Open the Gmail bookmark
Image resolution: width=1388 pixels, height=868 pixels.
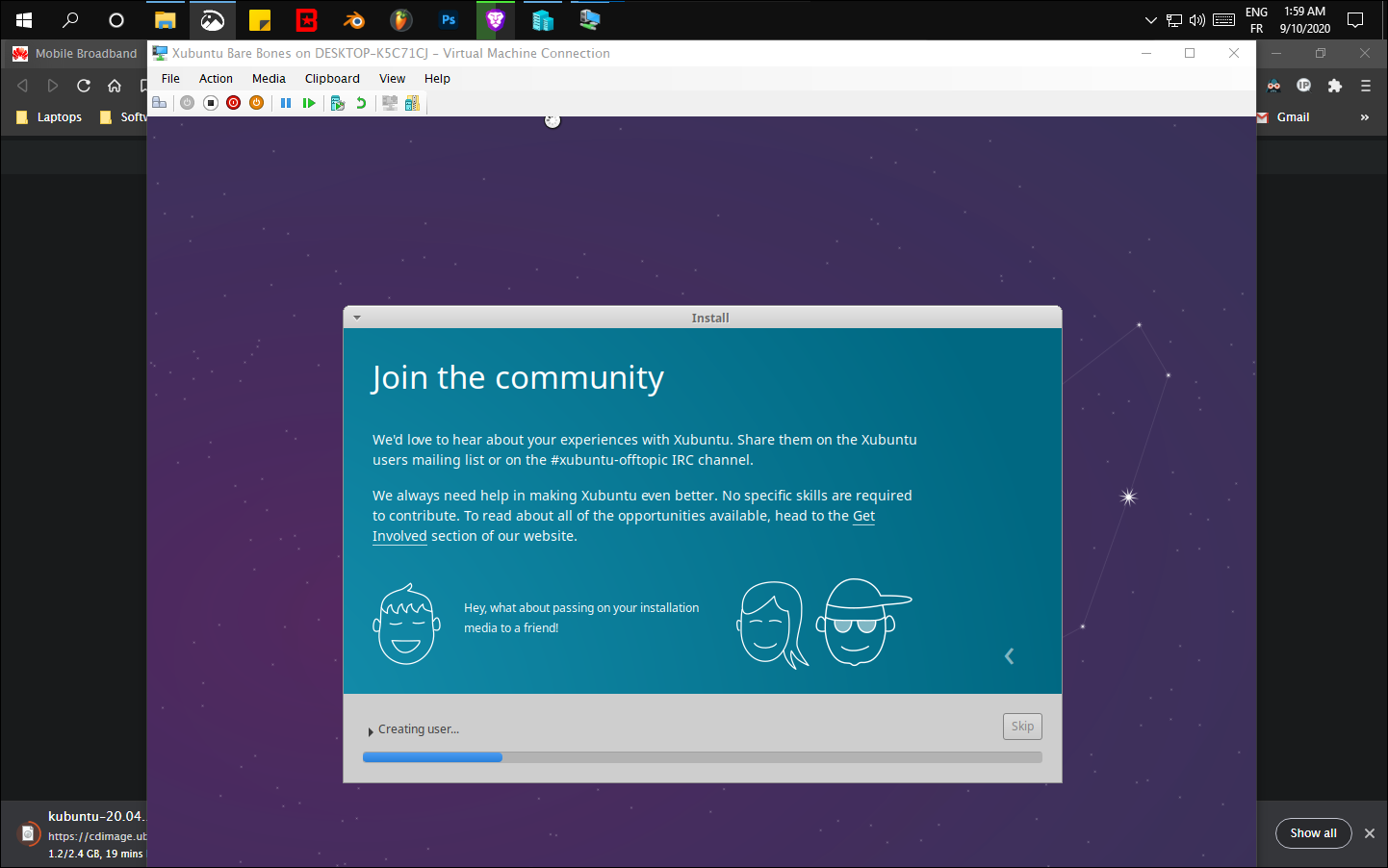[x=1284, y=117]
